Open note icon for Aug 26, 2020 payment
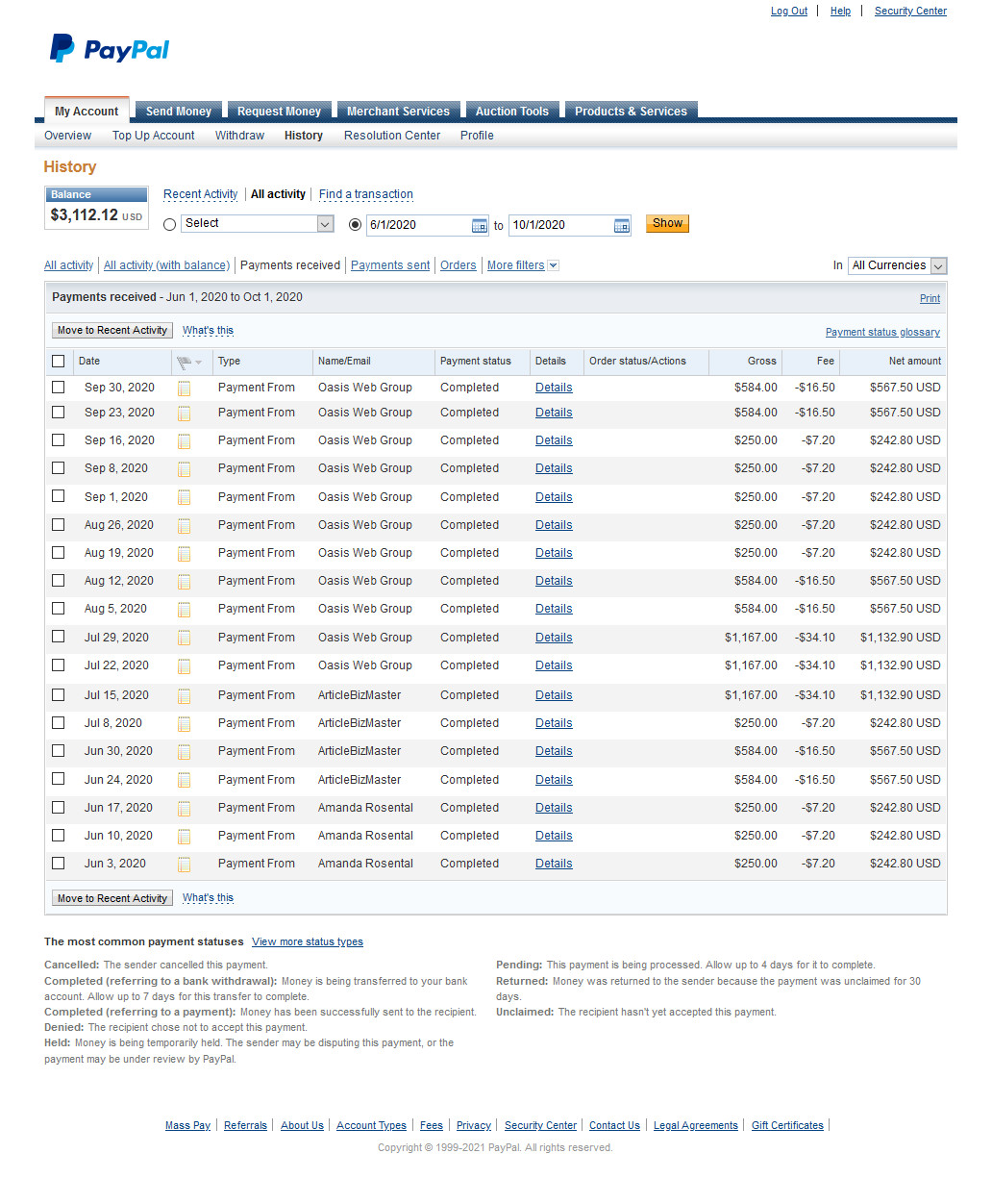 tap(184, 526)
